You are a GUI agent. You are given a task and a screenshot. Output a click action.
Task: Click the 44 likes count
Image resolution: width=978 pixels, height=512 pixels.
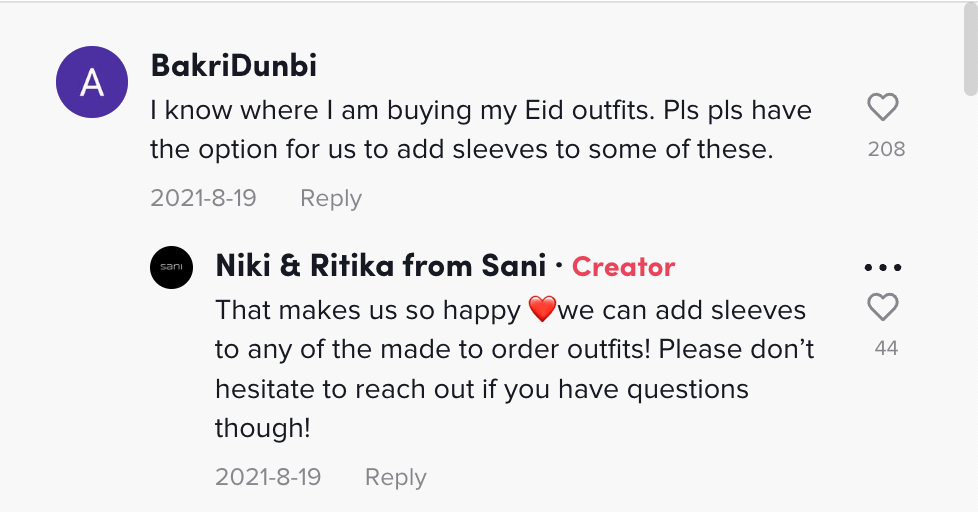[885, 348]
